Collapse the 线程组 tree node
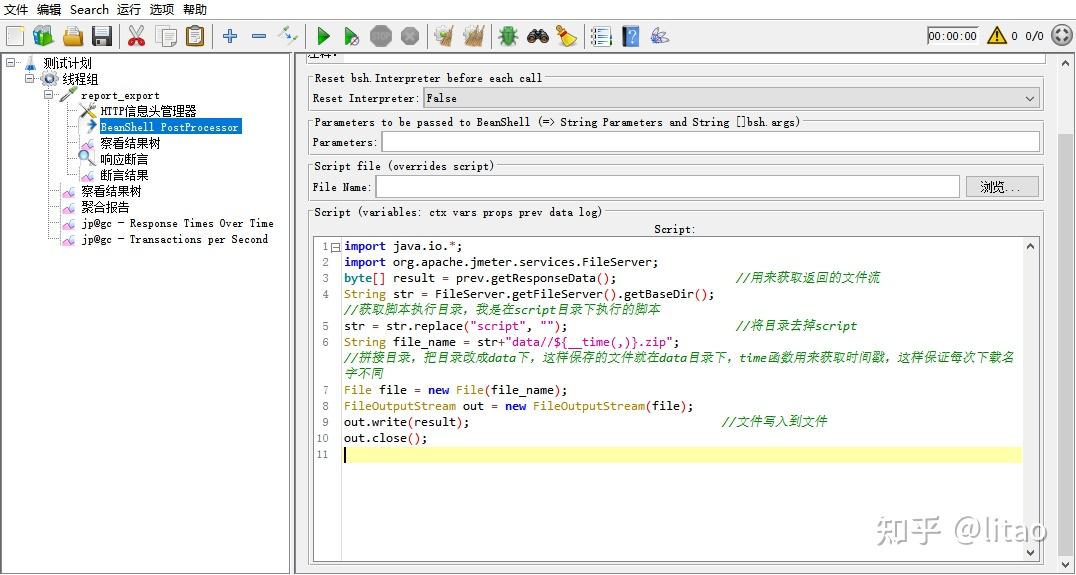 30,79
